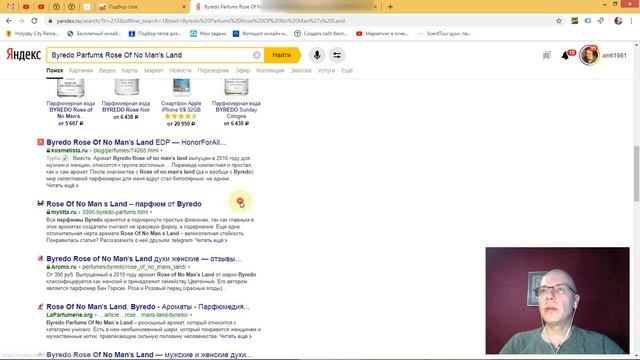Open Byredo Rose Of No Man's Land EDP result
The width and height of the screenshot is (640, 360).
point(136,142)
